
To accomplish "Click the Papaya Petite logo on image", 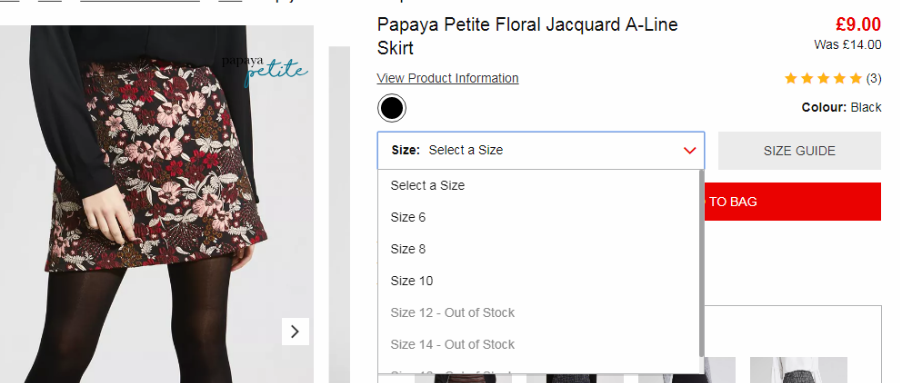I will [265, 70].
